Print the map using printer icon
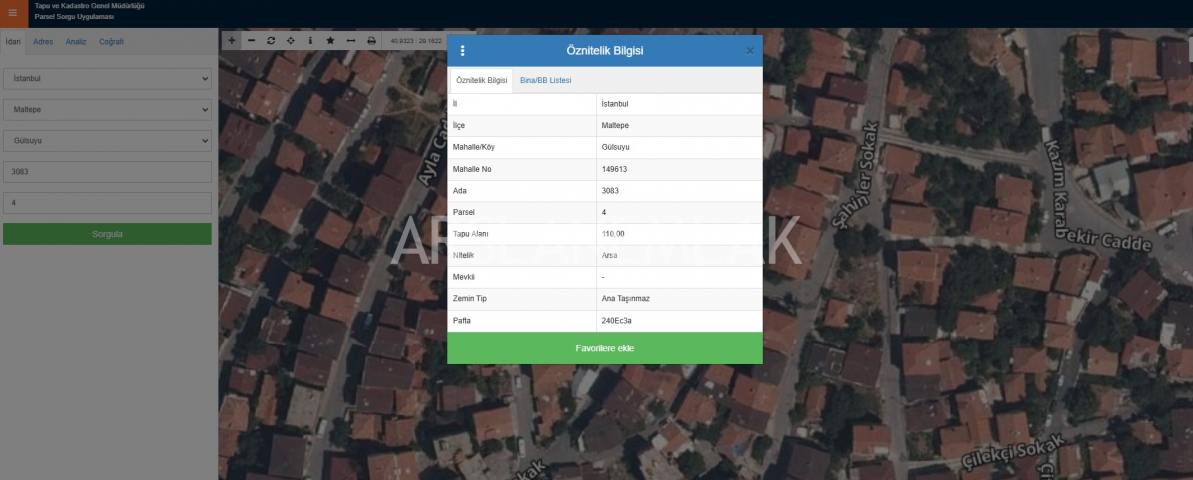This screenshot has width=1193, height=480. coord(371,41)
